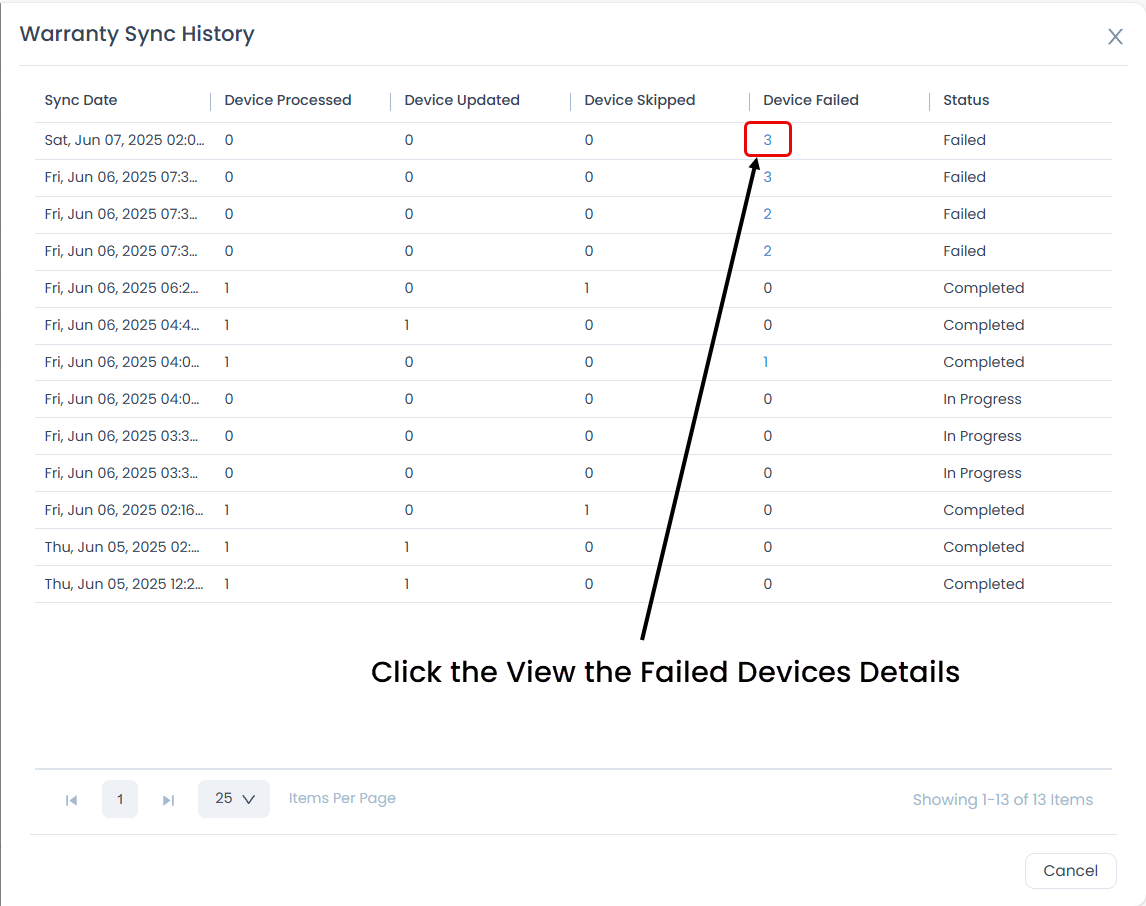Open the items per page dropdown
The image size is (1146, 906).
(234, 799)
